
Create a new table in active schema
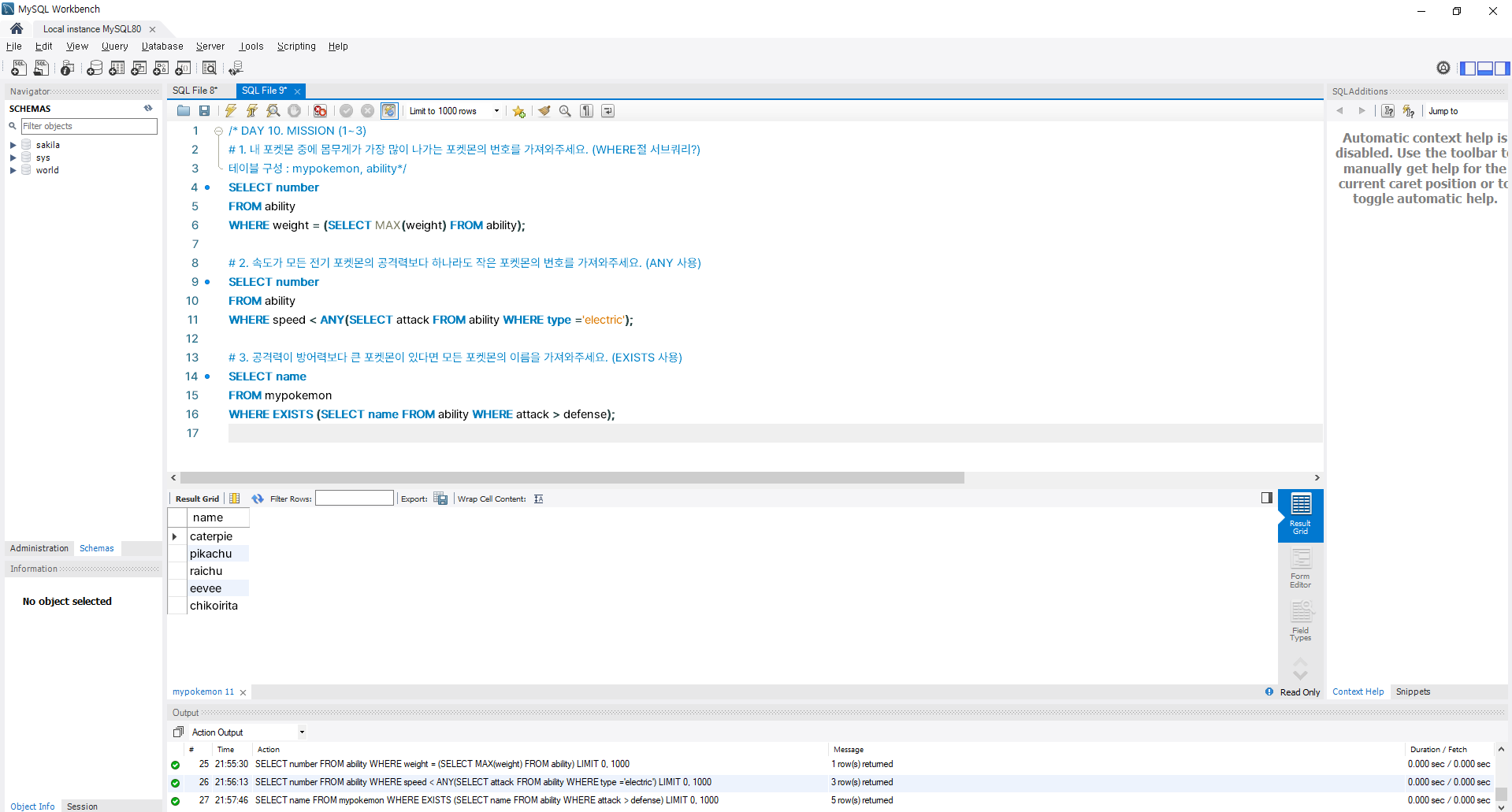pos(117,69)
